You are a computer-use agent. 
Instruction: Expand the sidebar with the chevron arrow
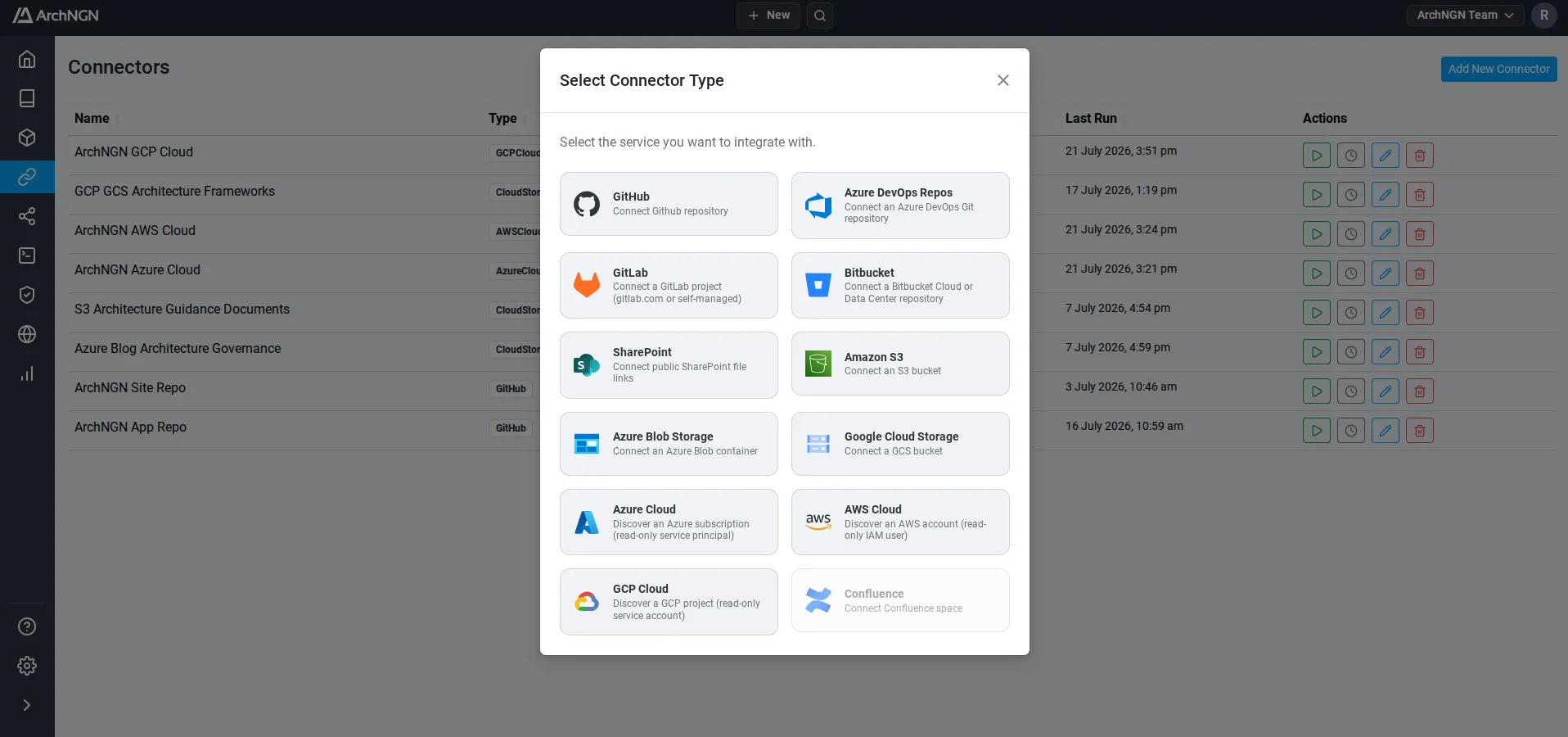[x=27, y=705]
